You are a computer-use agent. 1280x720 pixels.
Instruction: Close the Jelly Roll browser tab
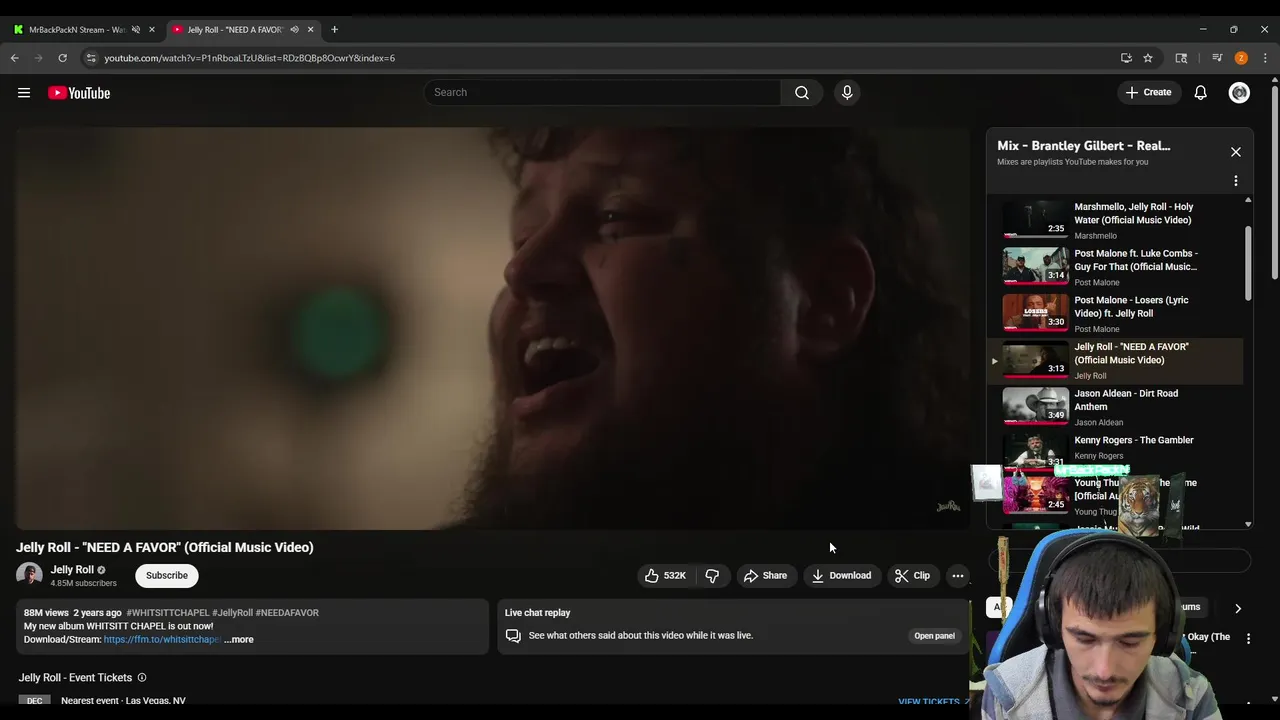click(310, 30)
